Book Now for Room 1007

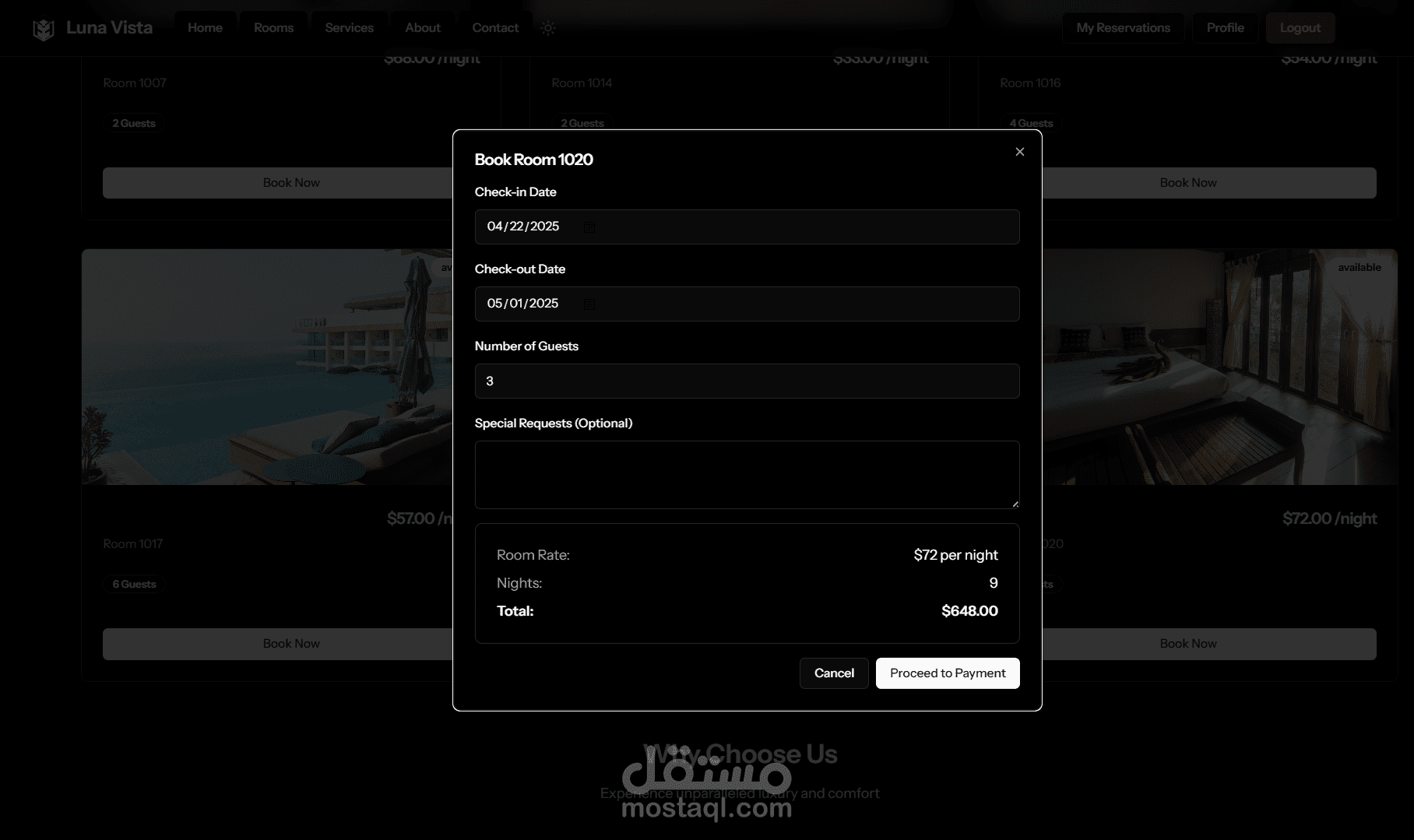(x=278, y=182)
